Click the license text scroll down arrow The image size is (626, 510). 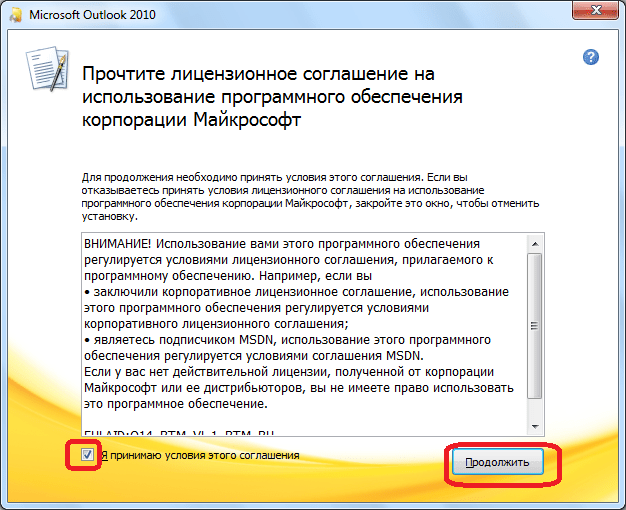(535, 427)
